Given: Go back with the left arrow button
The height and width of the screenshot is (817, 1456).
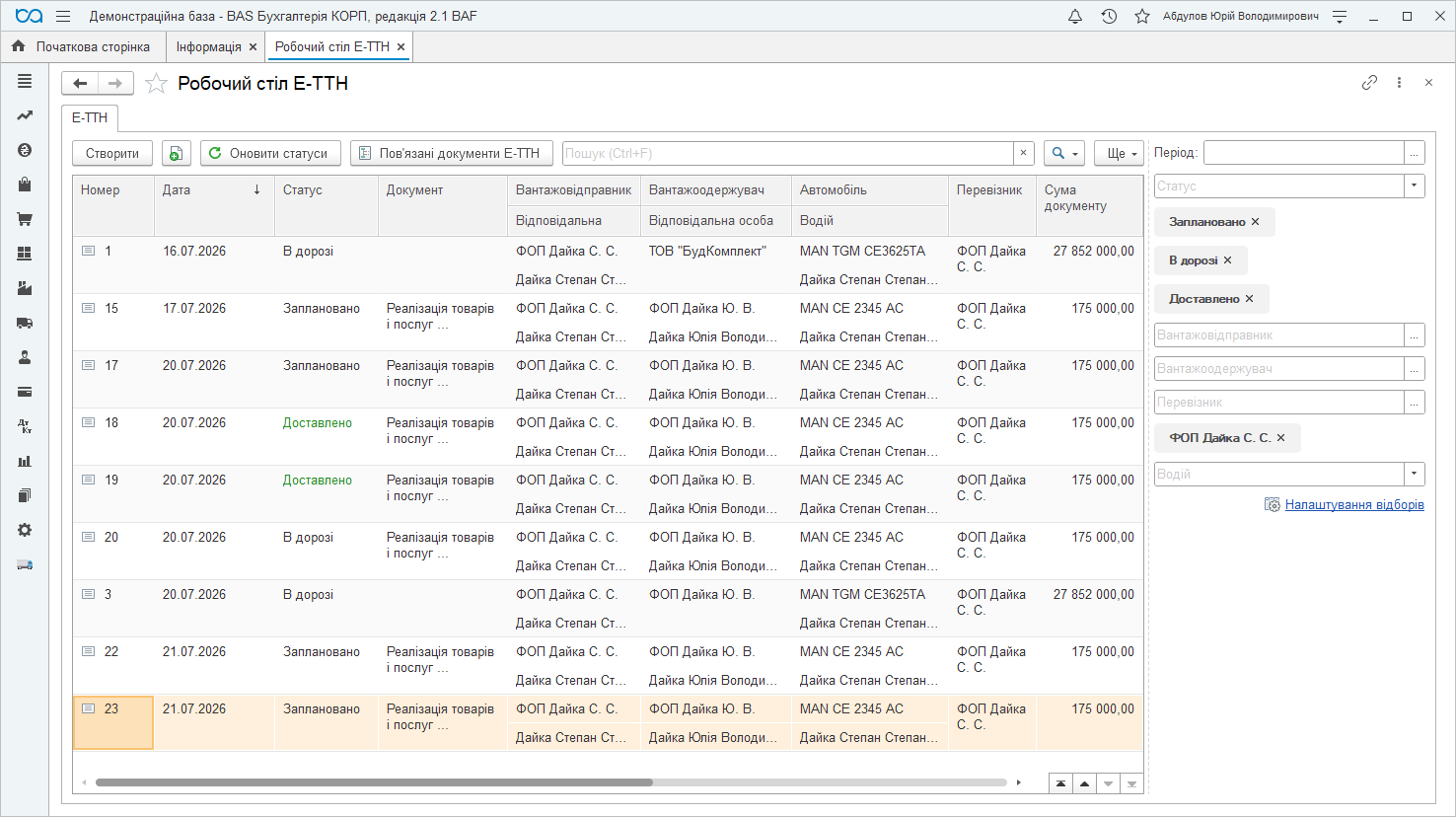Looking at the screenshot, I should point(81,84).
